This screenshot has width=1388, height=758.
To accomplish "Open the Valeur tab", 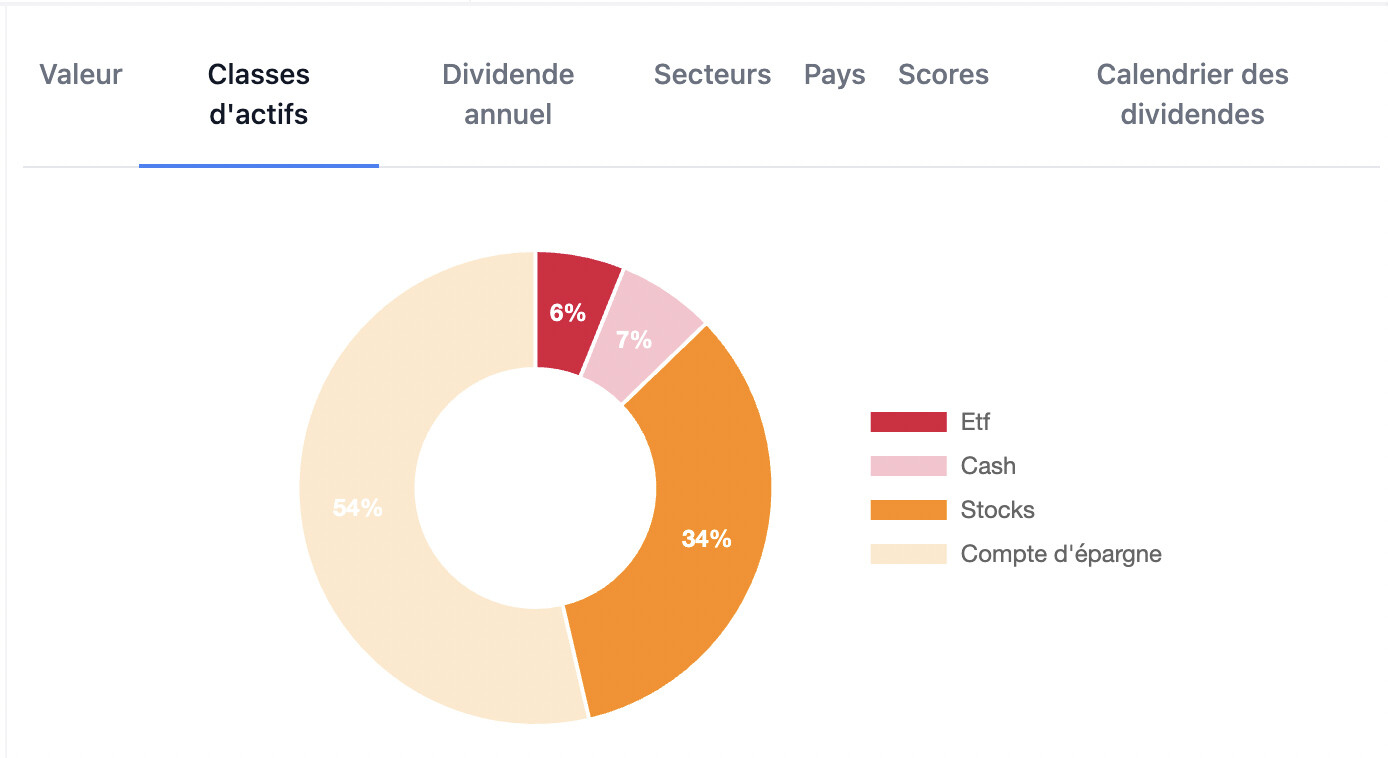I will pyautogui.click(x=81, y=75).
